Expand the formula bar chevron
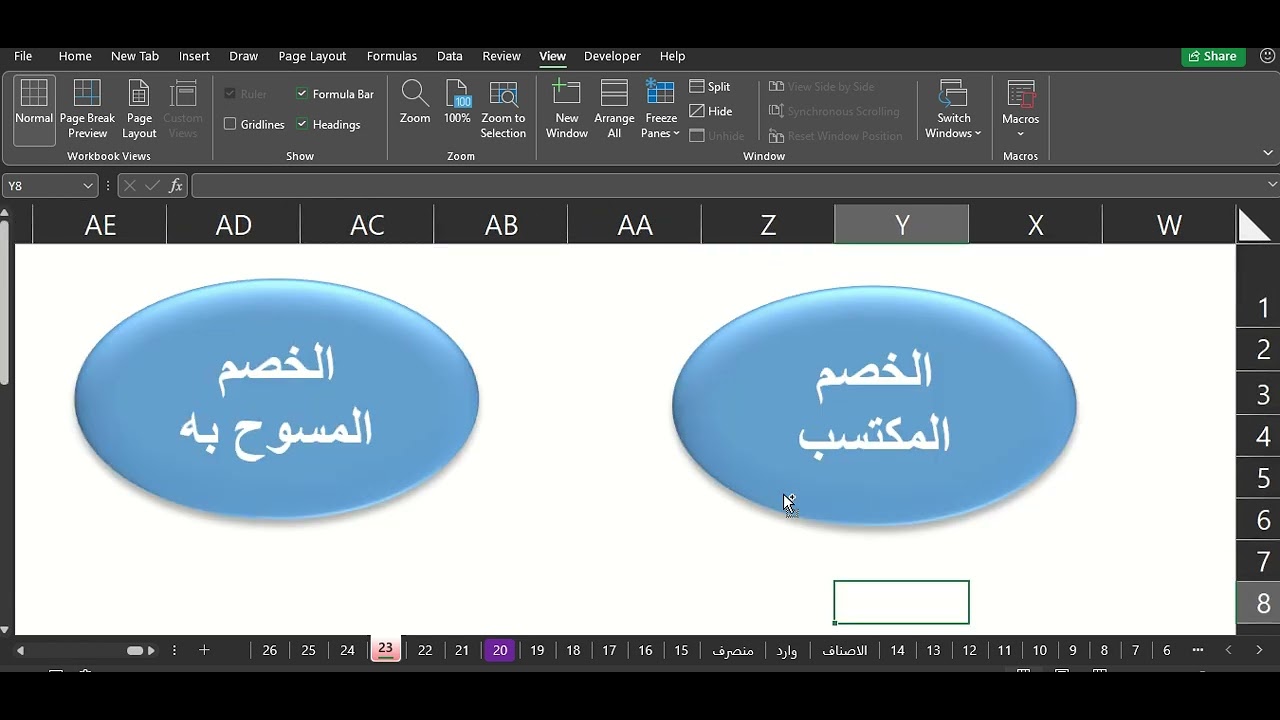This screenshot has height=720, width=1280. pos(1272,185)
